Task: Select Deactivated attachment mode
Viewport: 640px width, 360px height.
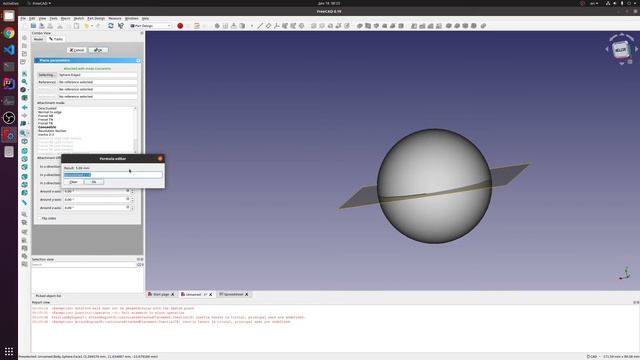Action: (47, 109)
